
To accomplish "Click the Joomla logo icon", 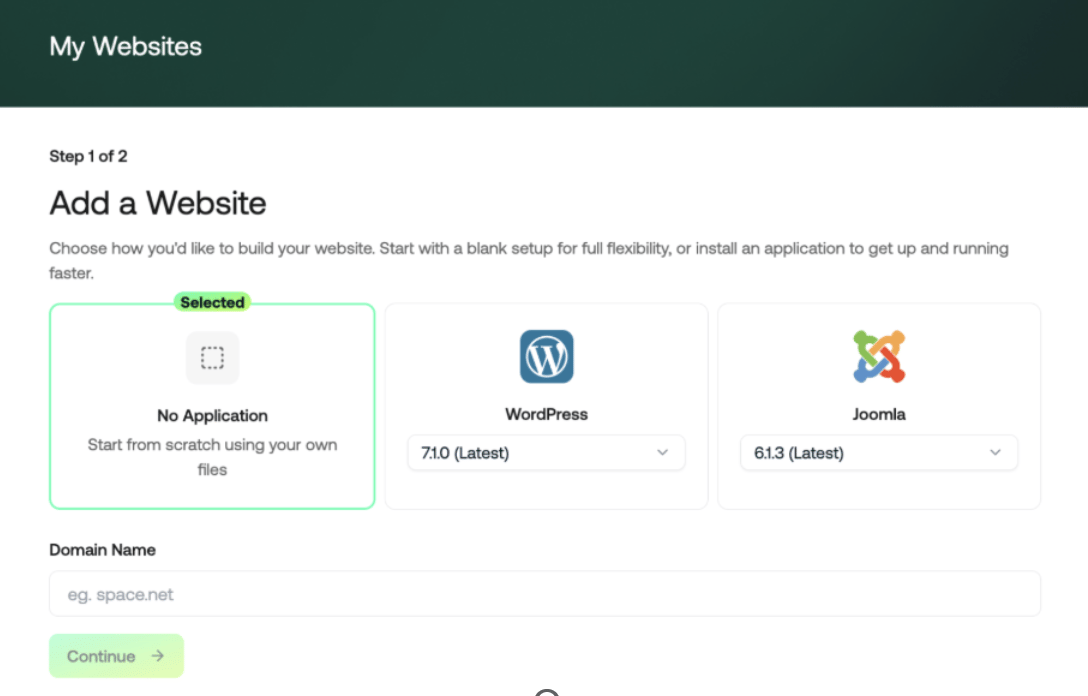I will click(879, 357).
